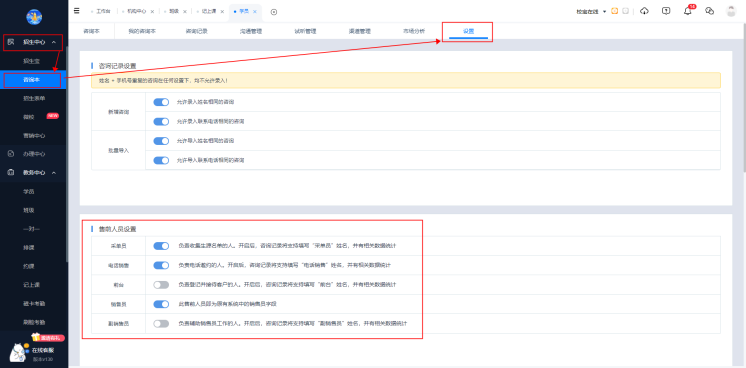Click the 招生中心 sidebar section icon
746x368 pixels.
coord(11,42)
